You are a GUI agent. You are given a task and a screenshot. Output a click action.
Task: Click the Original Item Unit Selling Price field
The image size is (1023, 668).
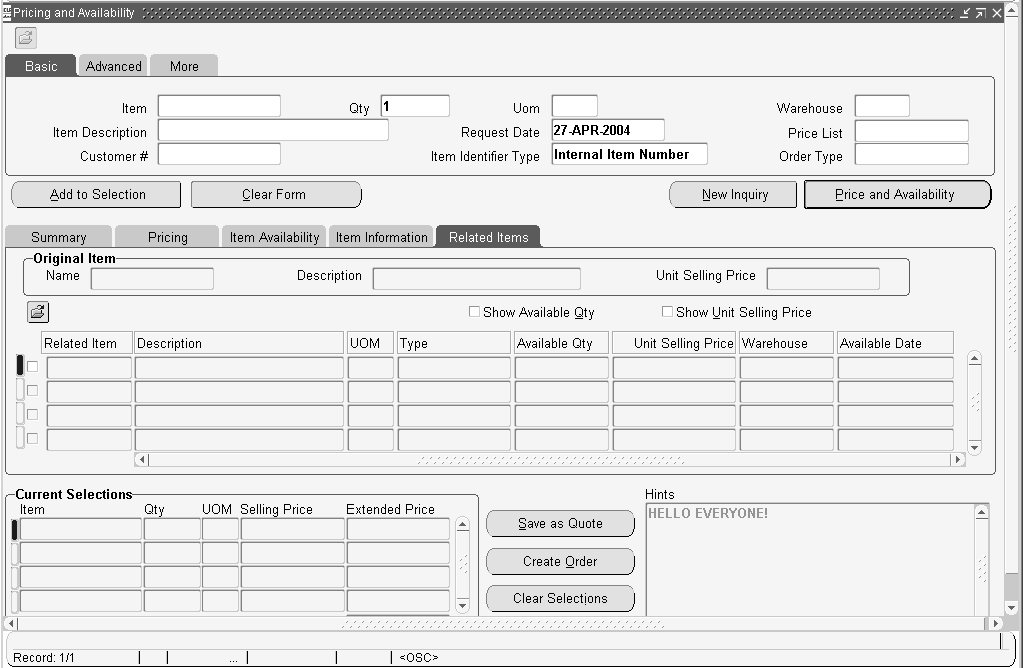823,279
